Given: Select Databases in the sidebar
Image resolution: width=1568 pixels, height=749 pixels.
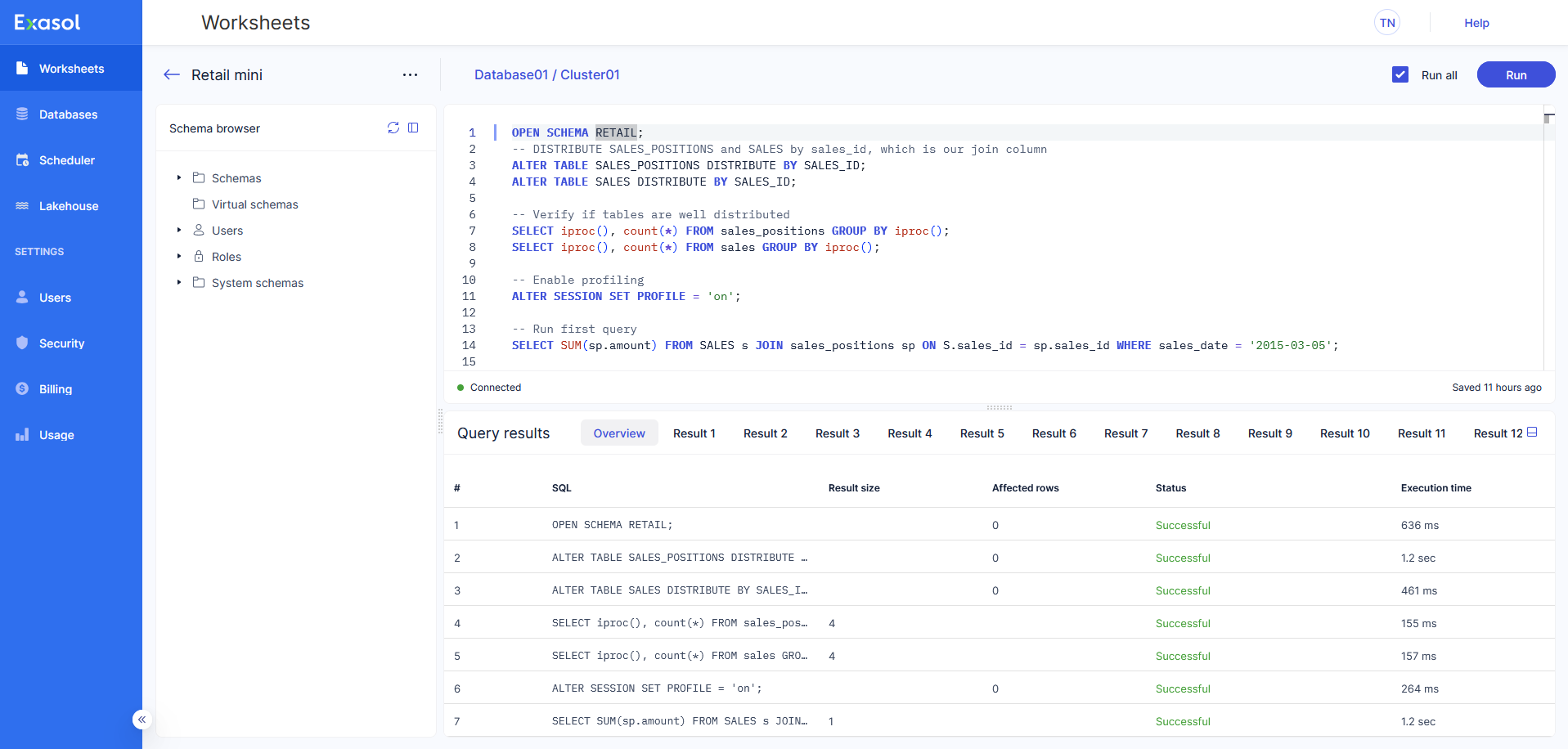Looking at the screenshot, I should [69, 114].
